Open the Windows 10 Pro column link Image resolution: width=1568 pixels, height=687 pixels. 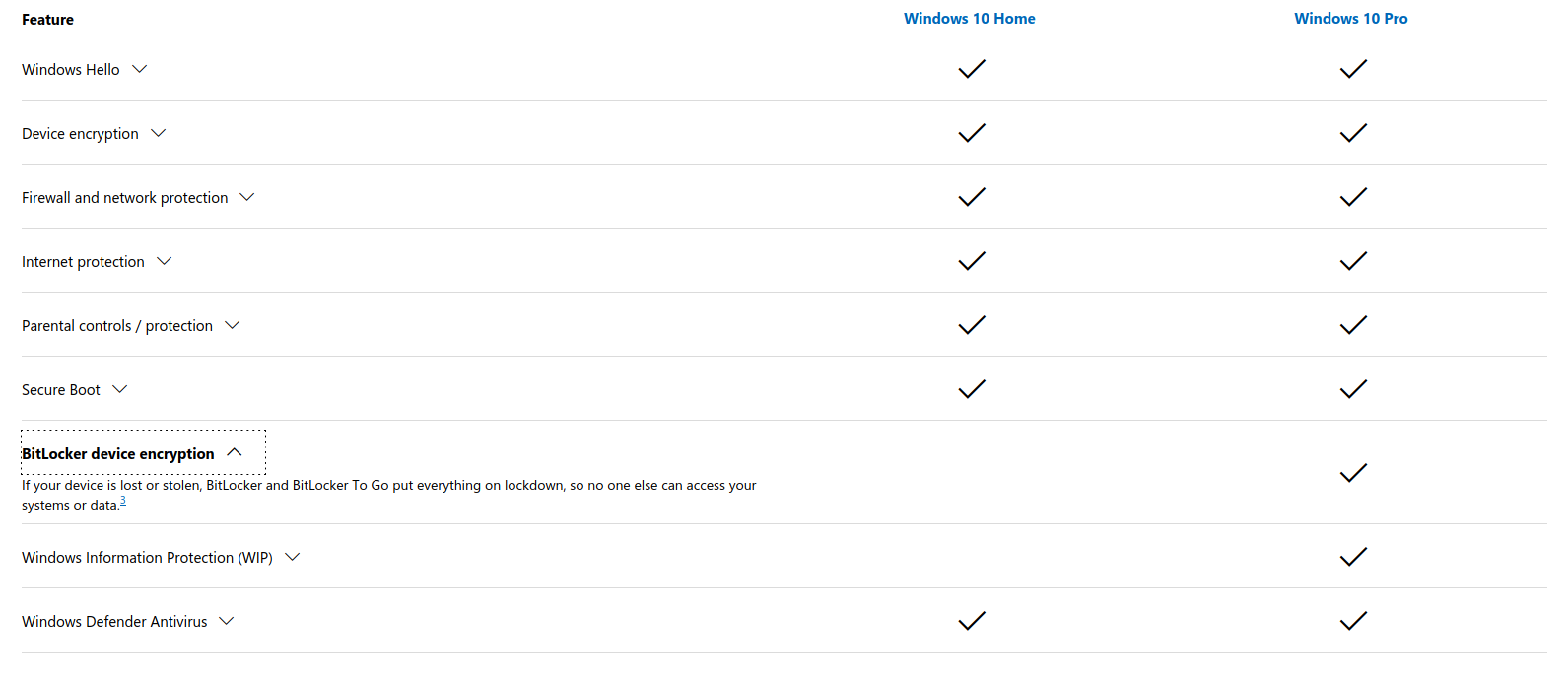coord(1350,19)
